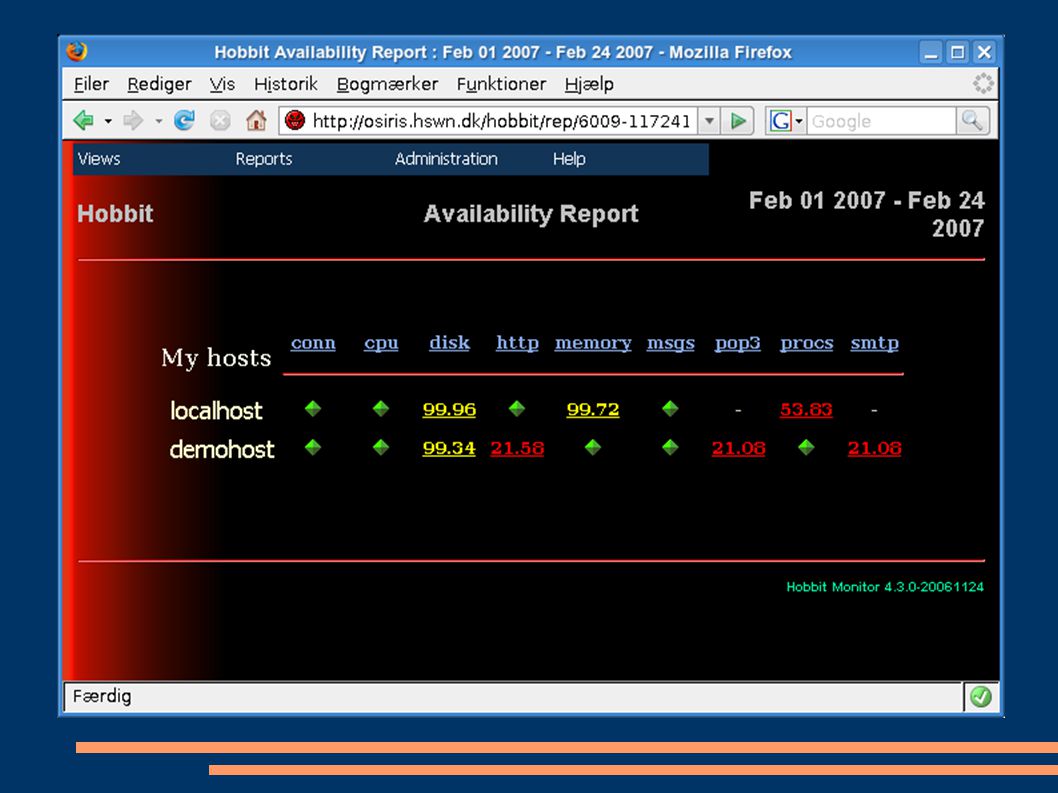Expand the address bar URL dropdown
The height and width of the screenshot is (793, 1058).
(x=709, y=121)
